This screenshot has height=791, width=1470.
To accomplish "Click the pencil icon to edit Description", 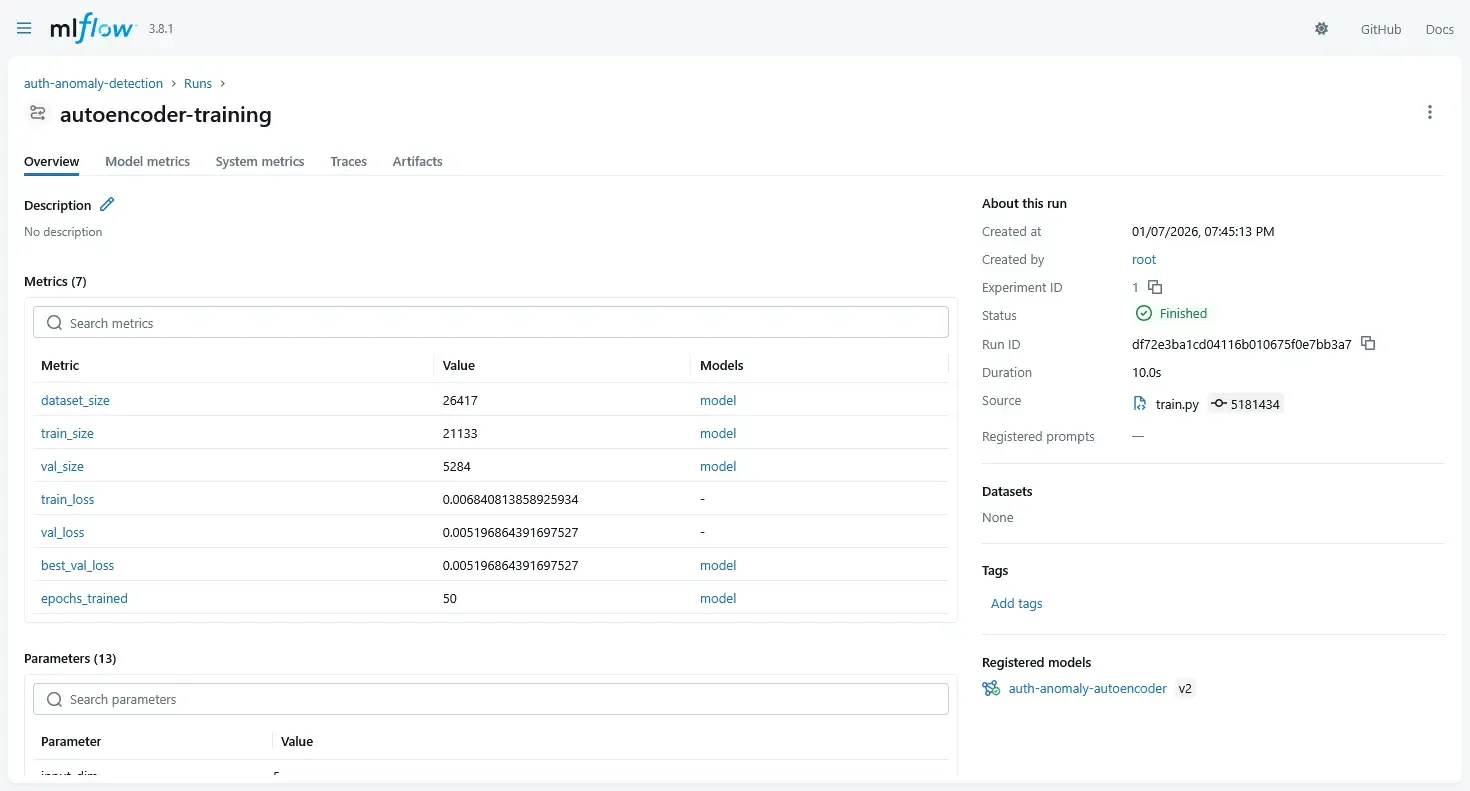I will pyautogui.click(x=107, y=204).
